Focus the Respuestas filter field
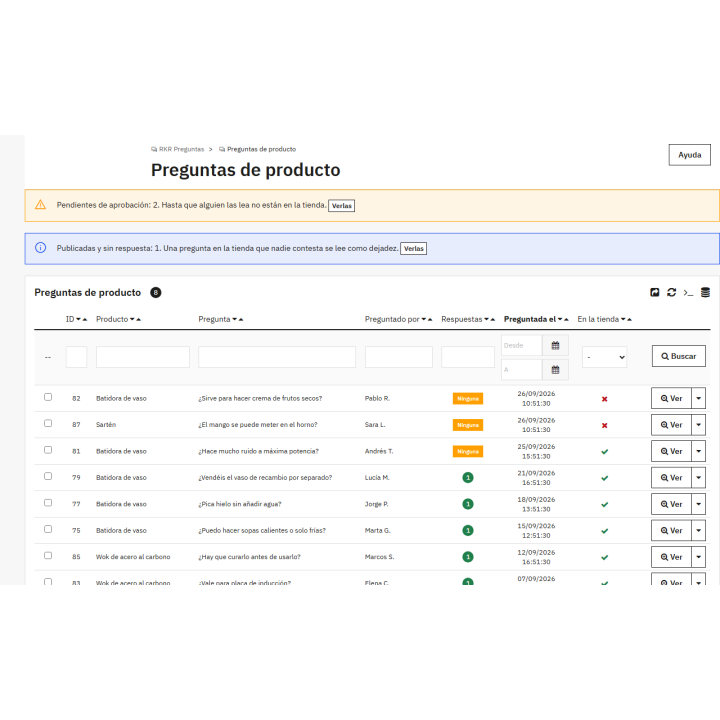The width and height of the screenshot is (720, 720). 467,357
